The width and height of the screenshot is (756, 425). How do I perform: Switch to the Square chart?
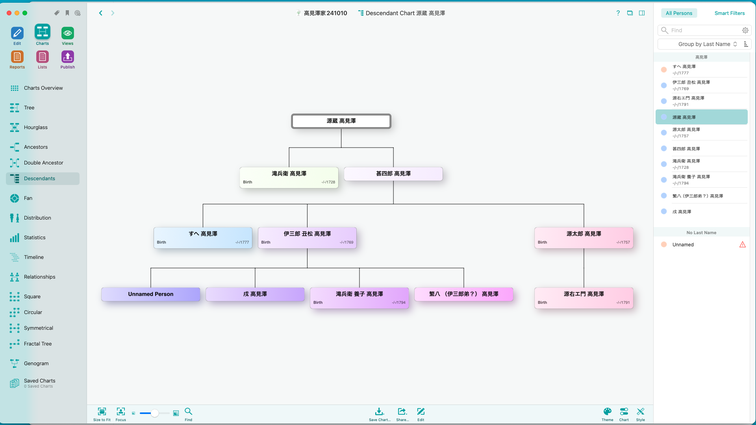(42, 296)
